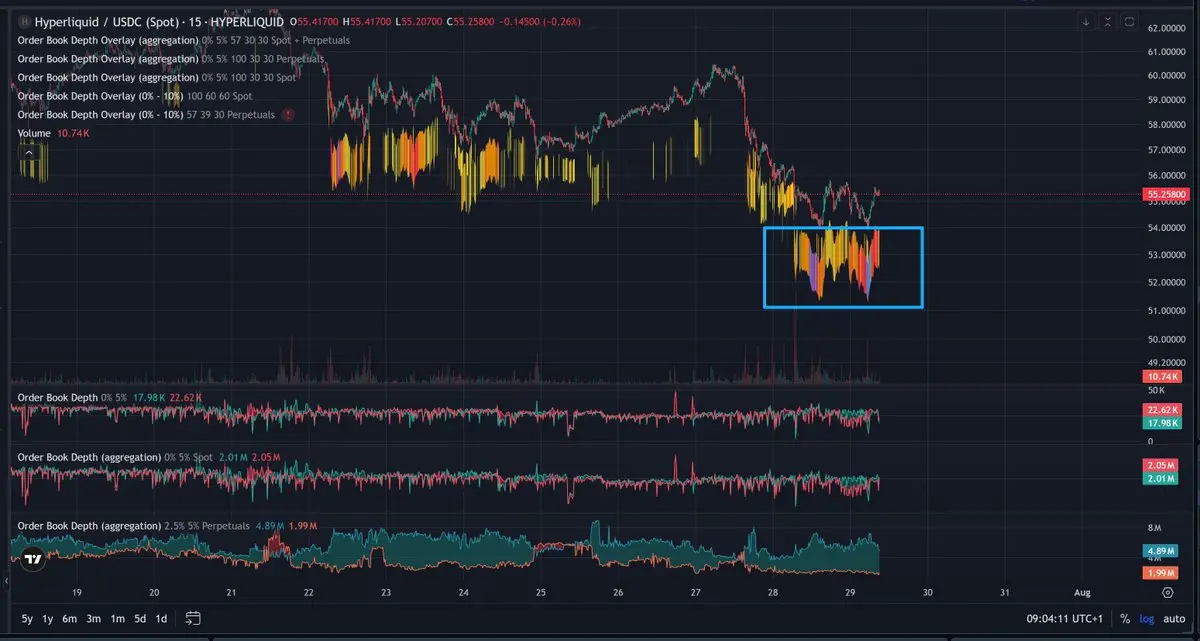Select the 100 30 30 Spot overlay legend
1200x641 pixels.
point(157,77)
